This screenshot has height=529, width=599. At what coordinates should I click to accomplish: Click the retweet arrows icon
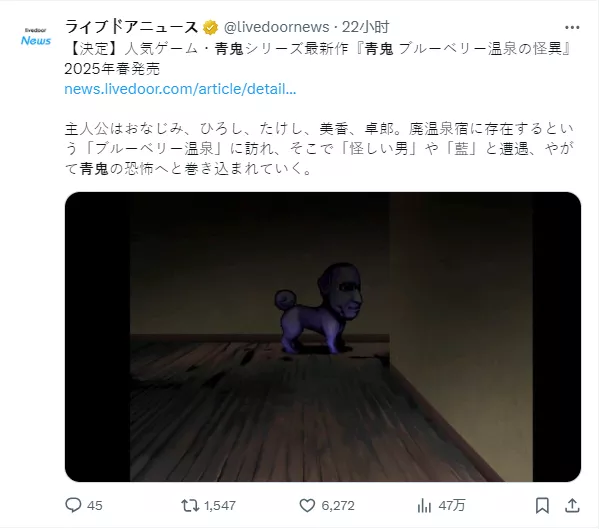pyautogui.click(x=190, y=506)
